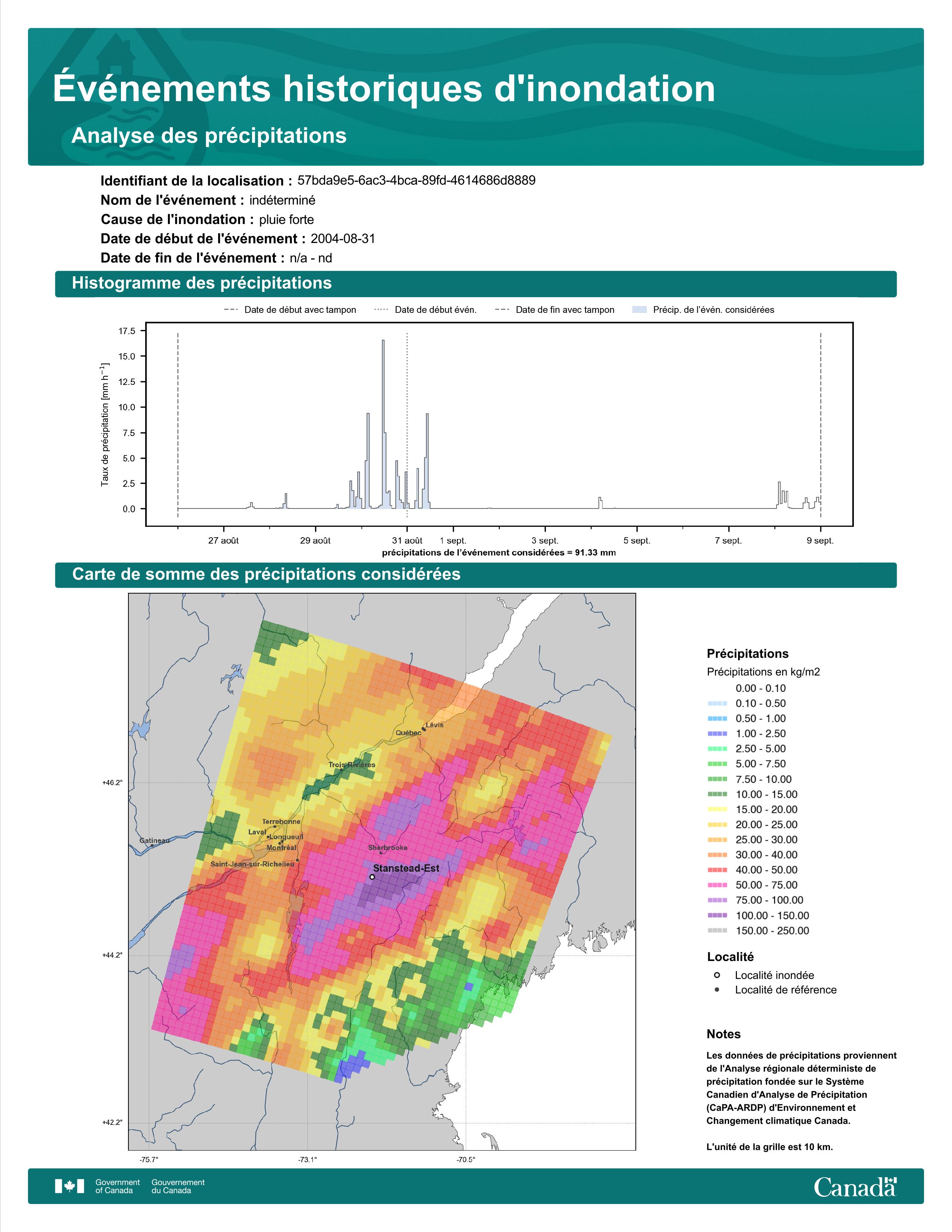This screenshot has height=1232, width=952.
Task: Select the 100.00 - 150.00 legend color swatch
Action: tap(718, 915)
